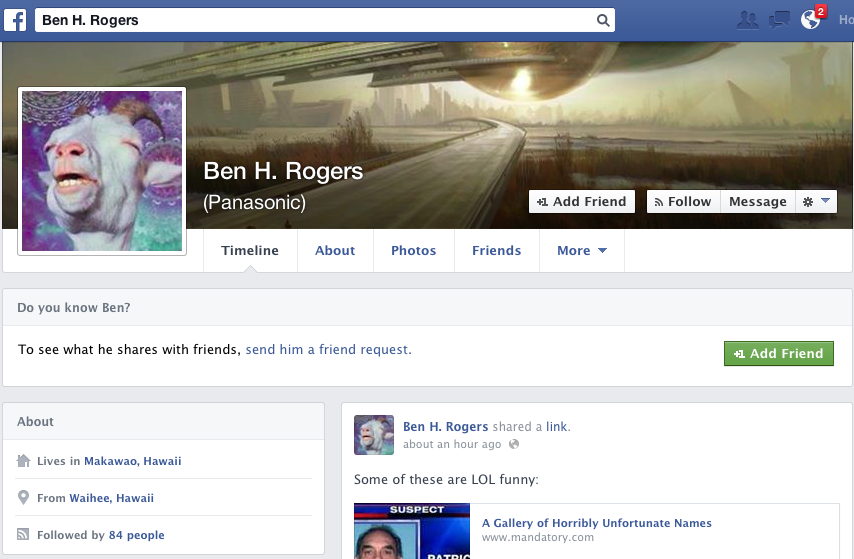Click the Makawao, Hawaii link
Viewport: 854px width, 559px height.
(x=132, y=462)
